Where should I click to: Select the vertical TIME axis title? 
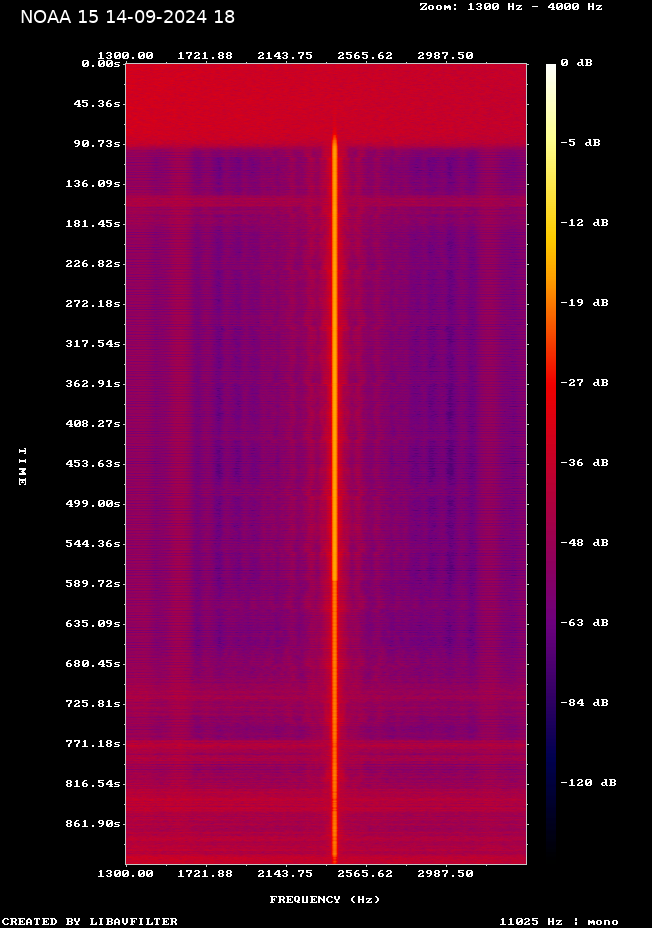coord(21,466)
